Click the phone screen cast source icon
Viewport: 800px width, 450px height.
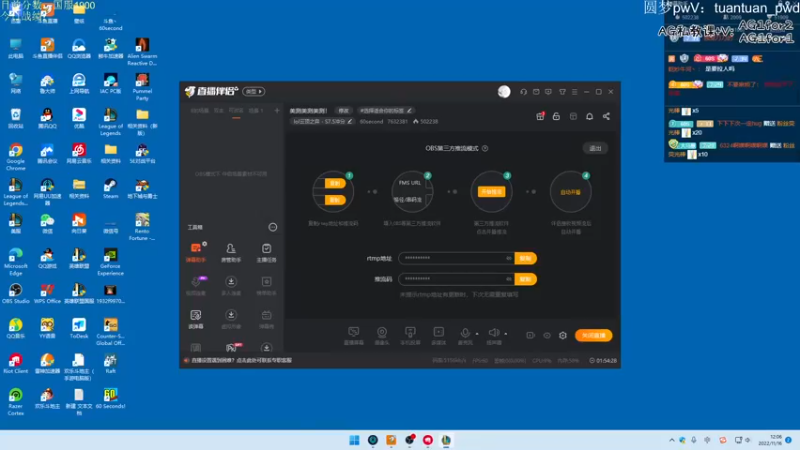(410, 335)
